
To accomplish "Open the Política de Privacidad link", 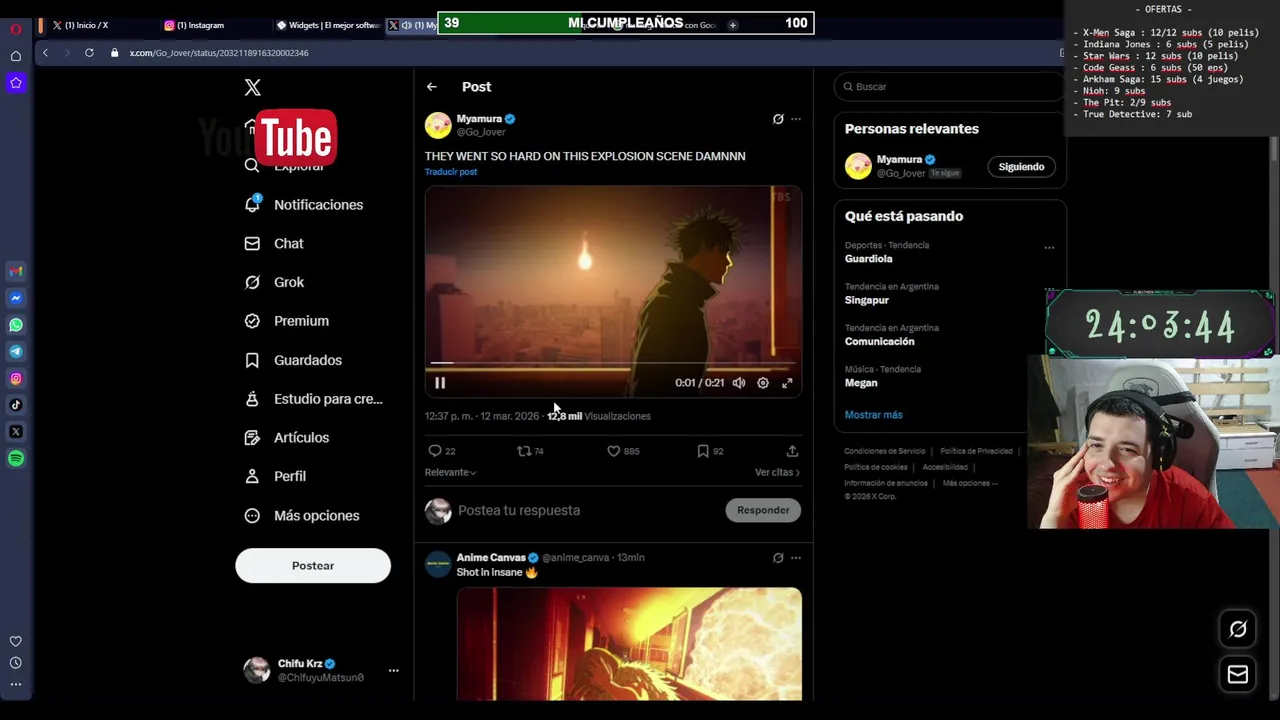I will pos(976,452).
